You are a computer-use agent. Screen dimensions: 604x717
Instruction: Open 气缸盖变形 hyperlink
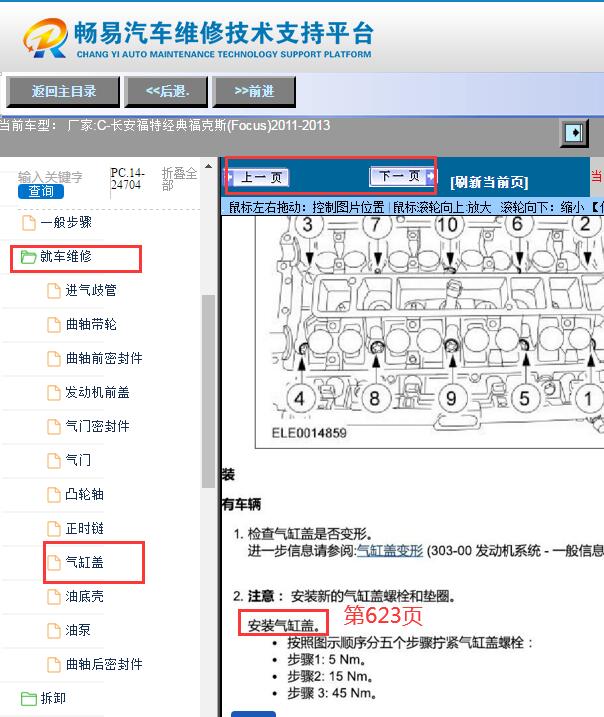390,551
